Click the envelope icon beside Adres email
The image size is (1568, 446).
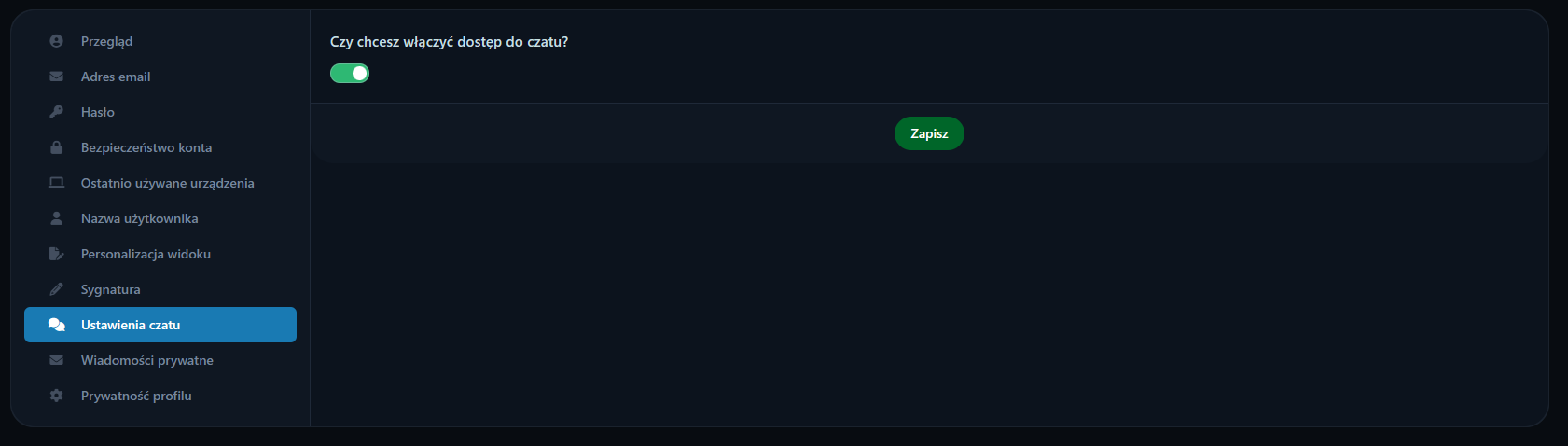click(x=56, y=77)
